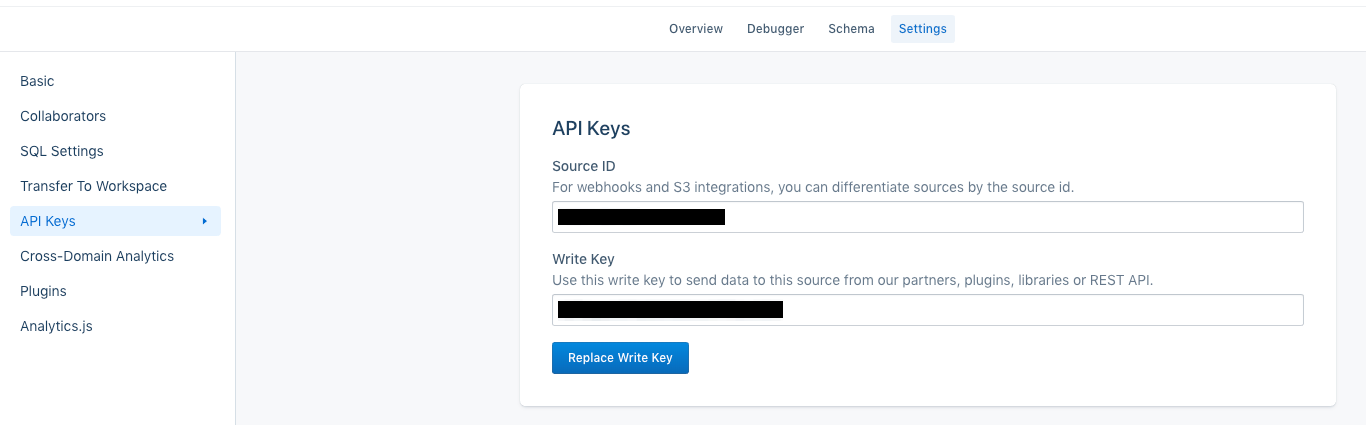
Task: Click the arrow icon beside API Keys
Action: [x=204, y=221]
